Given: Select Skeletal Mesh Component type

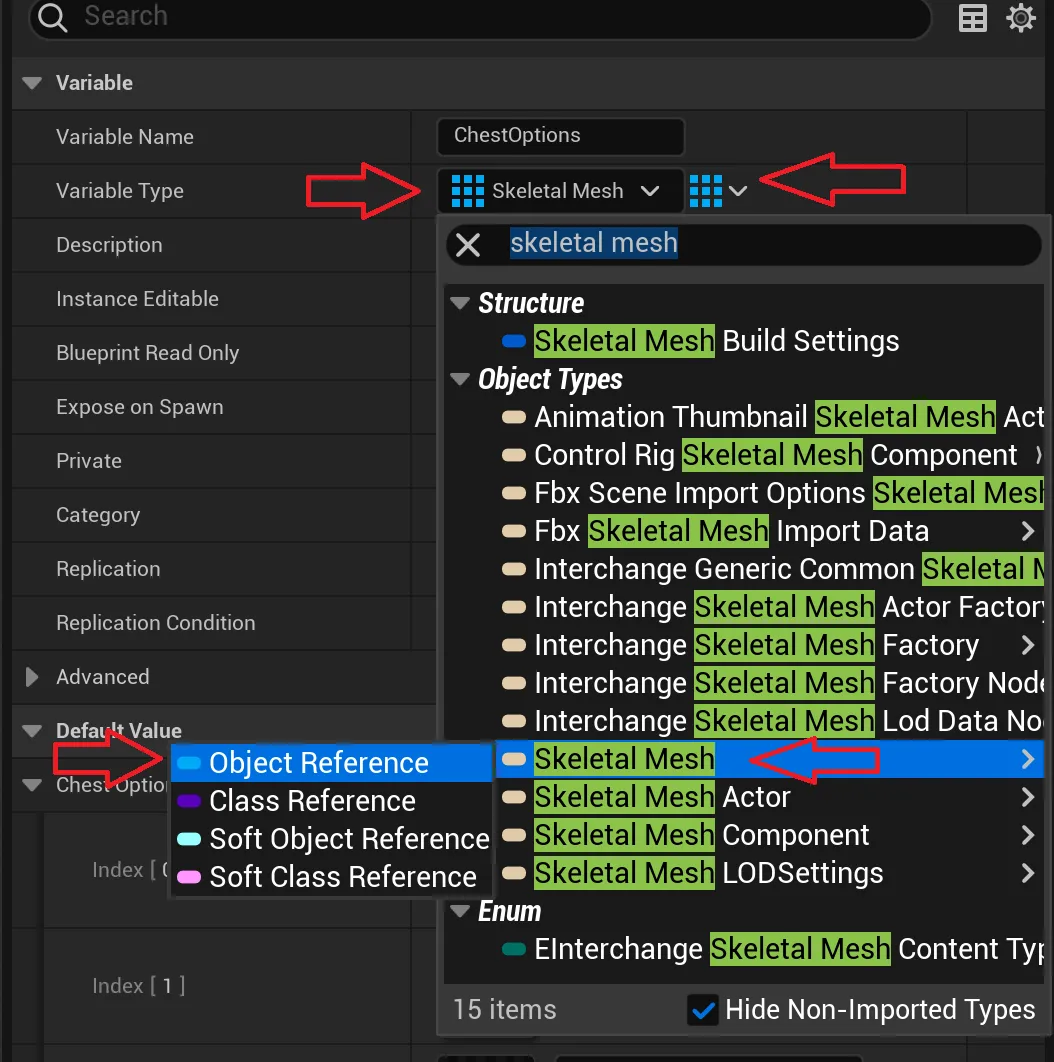Looking at the screenshot, I should click(x=701, y=835).
